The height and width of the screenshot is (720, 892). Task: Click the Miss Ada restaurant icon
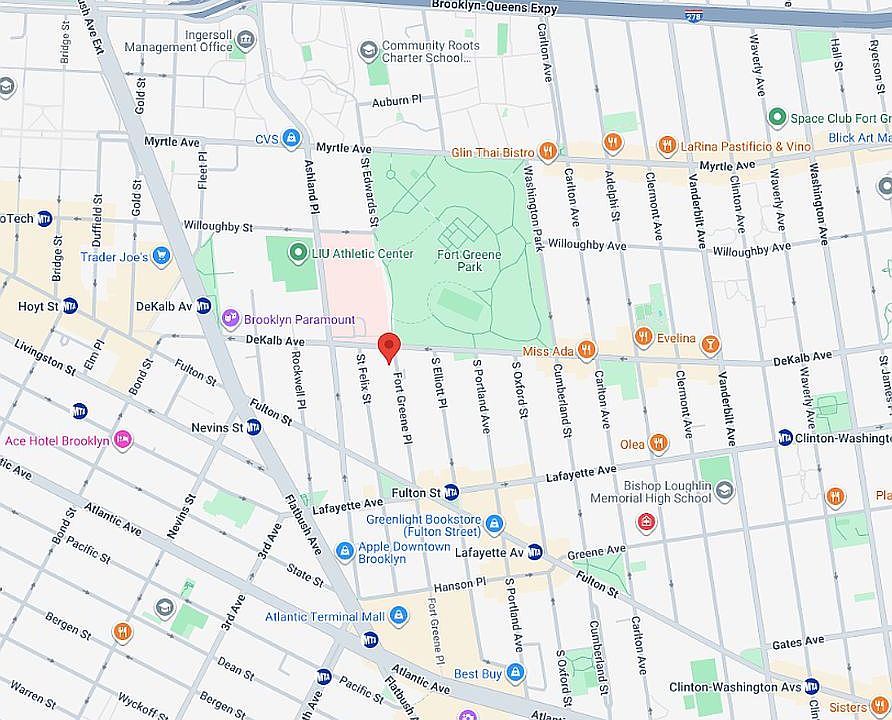point(587,350)
